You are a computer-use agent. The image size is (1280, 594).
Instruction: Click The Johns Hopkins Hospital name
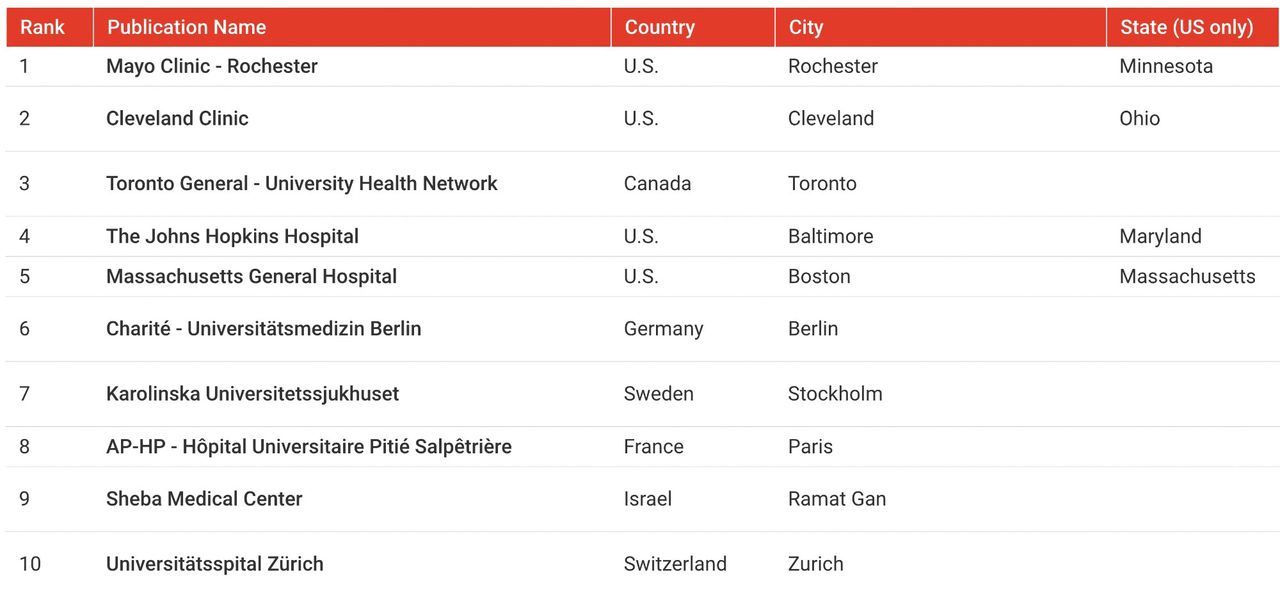(x=232, y=236)
